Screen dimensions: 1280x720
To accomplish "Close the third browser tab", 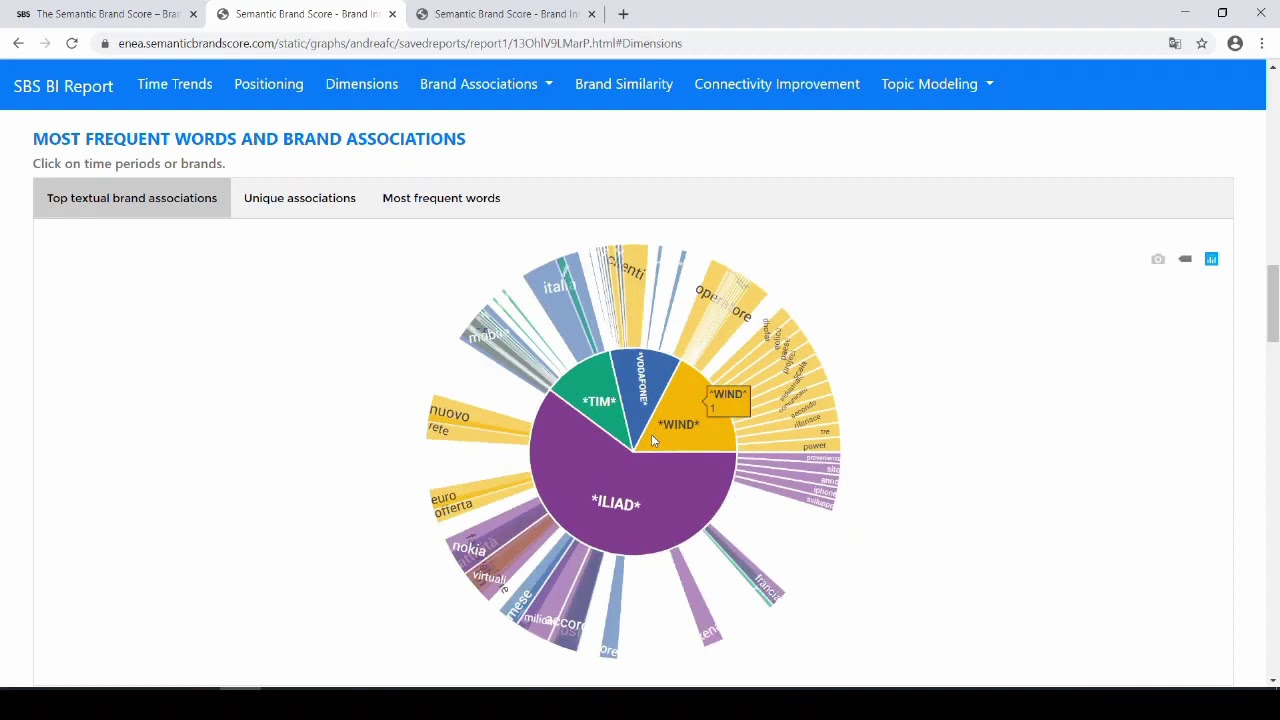I will tap(592, 14).
